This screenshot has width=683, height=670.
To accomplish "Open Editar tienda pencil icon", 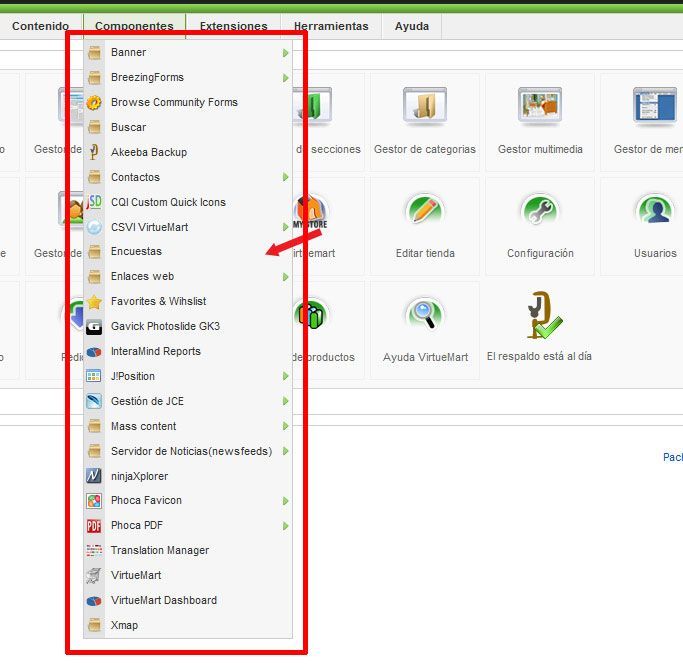I will click(x=425, y=210).
